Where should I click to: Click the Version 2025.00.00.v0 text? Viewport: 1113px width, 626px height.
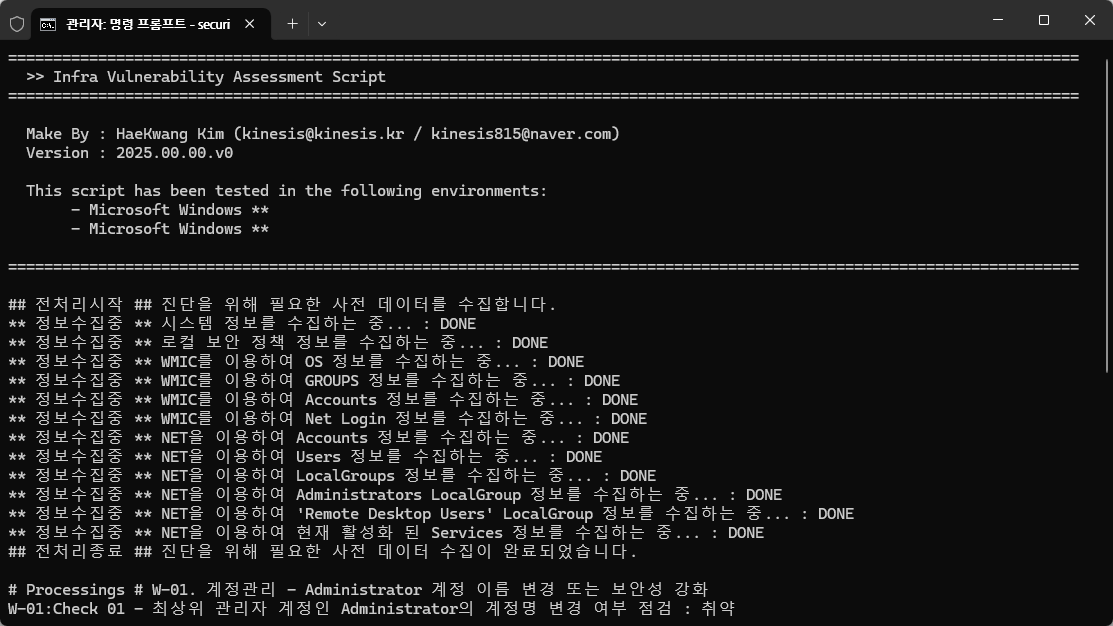point(129,152)
